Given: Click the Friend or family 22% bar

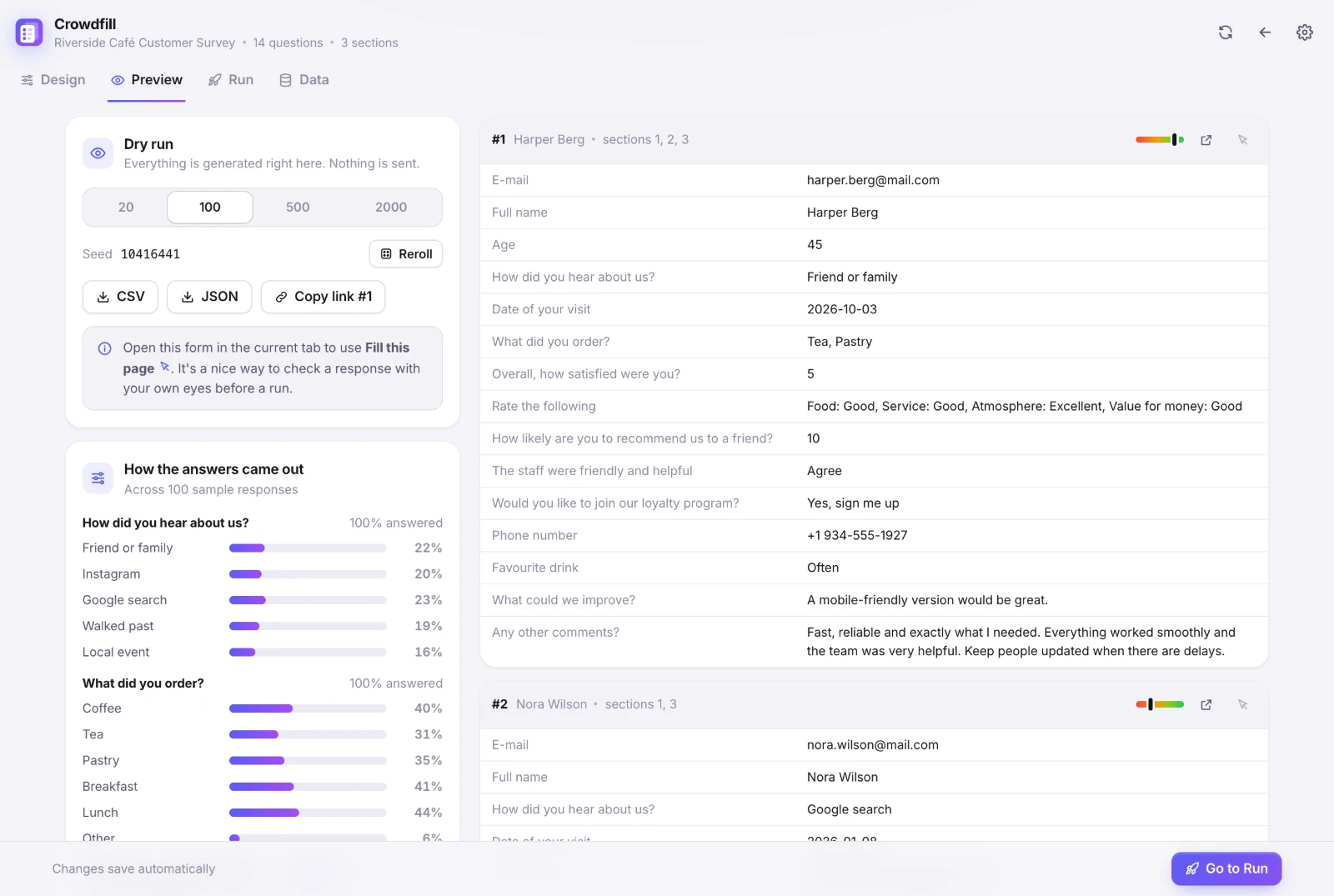Looking at the screenshot, I should pos(308,548).
